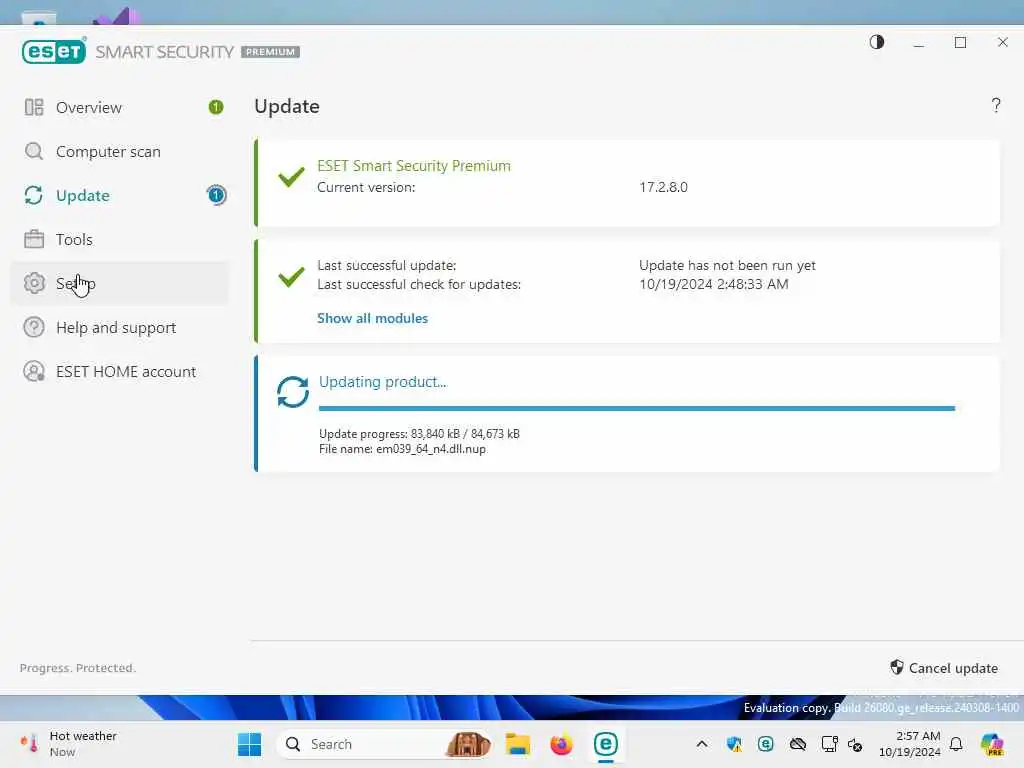Toggle the dark/light contrast mode icon
Image resolution: width=1024 pixels, height=768 pixels.
(877, 42)
